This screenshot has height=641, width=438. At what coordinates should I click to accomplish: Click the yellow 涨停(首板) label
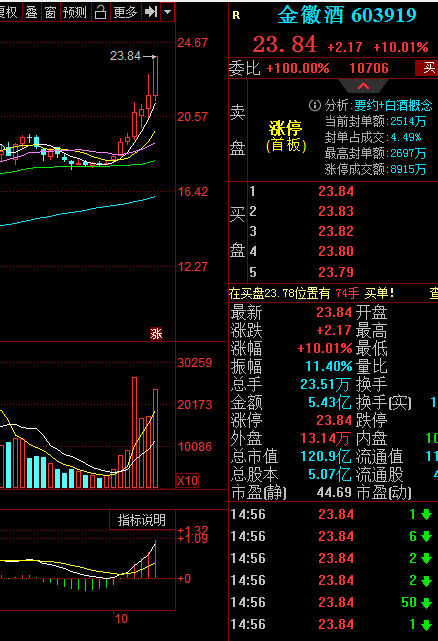[x=286, y=136]
